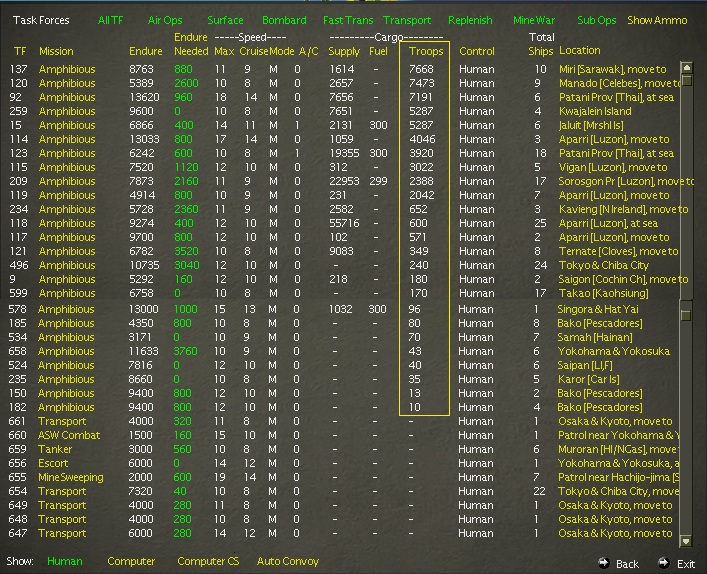707x574 pixels.
Task: Sort by Supply column header
Action: pyautogui.click(x=344, y=51)
